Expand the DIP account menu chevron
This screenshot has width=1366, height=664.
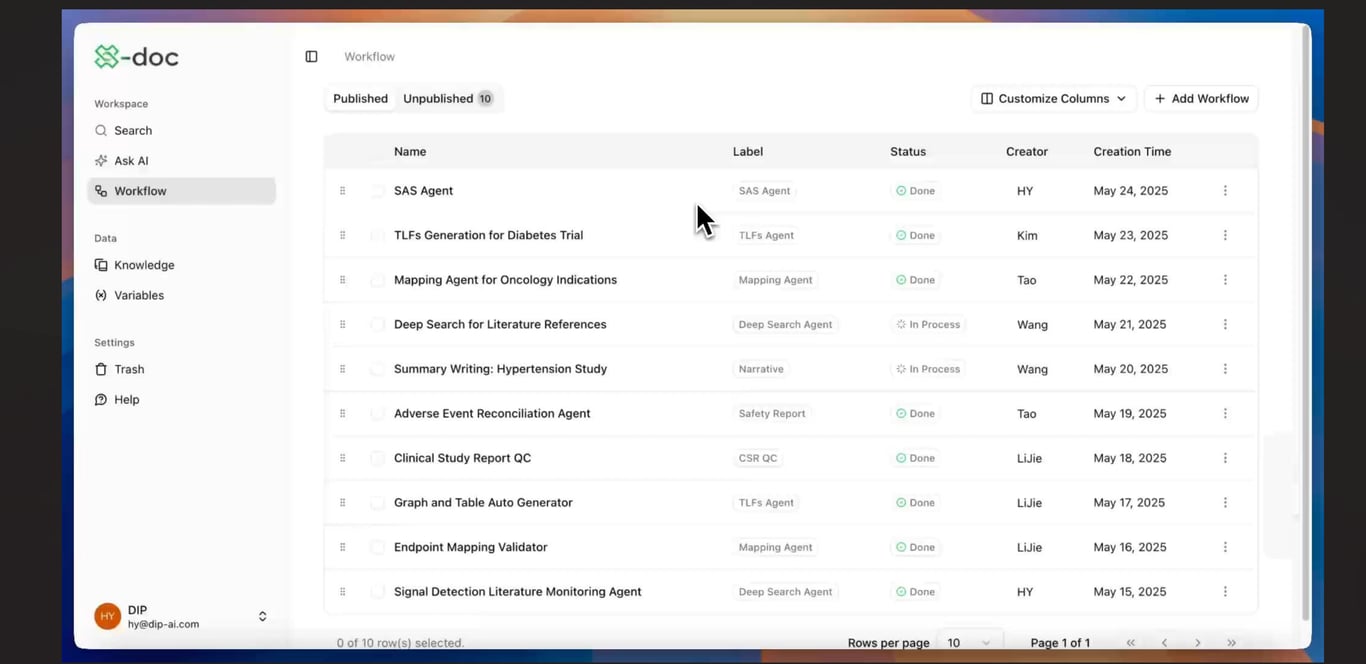[262, 616]
